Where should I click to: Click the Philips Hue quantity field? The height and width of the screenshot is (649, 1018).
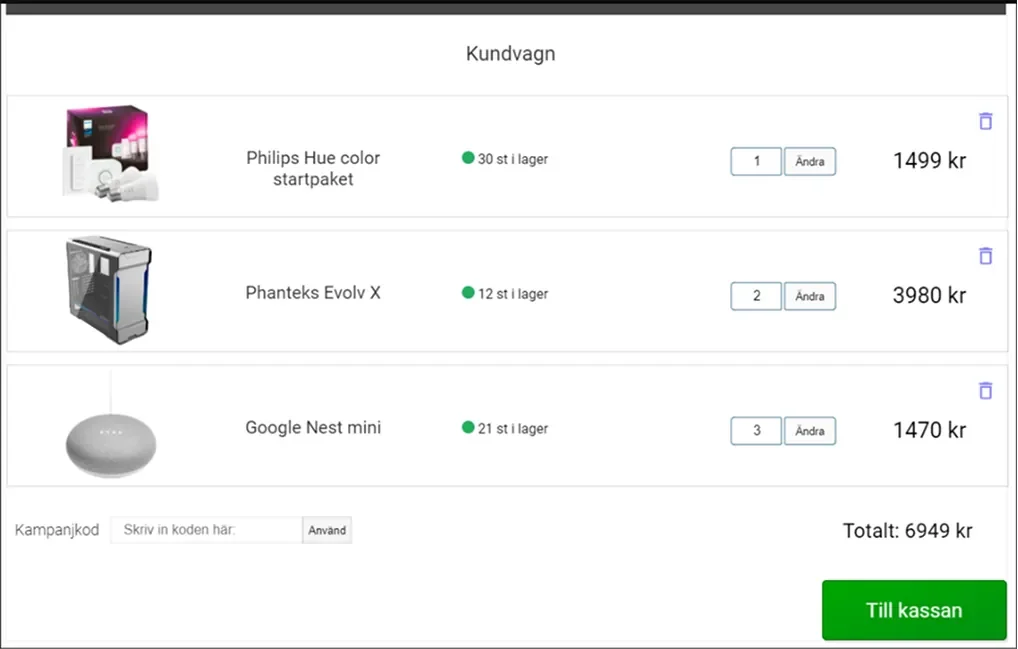(756, 161)
